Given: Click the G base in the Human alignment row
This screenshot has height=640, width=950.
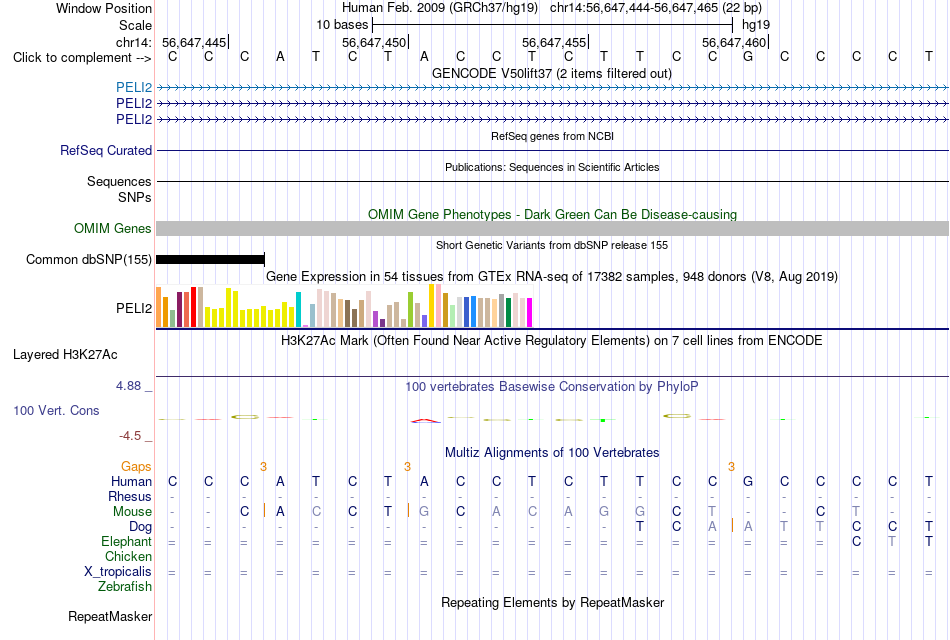Looking at the screenshot, I should point(748,481).
